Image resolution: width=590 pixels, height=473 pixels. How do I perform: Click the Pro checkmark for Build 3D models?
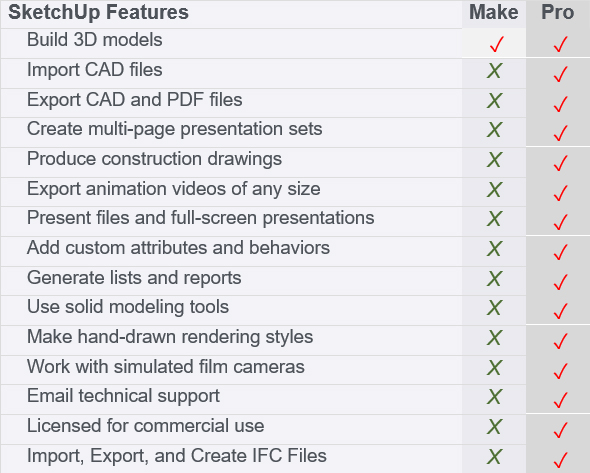pyautogui.click(x=561, y=44)
